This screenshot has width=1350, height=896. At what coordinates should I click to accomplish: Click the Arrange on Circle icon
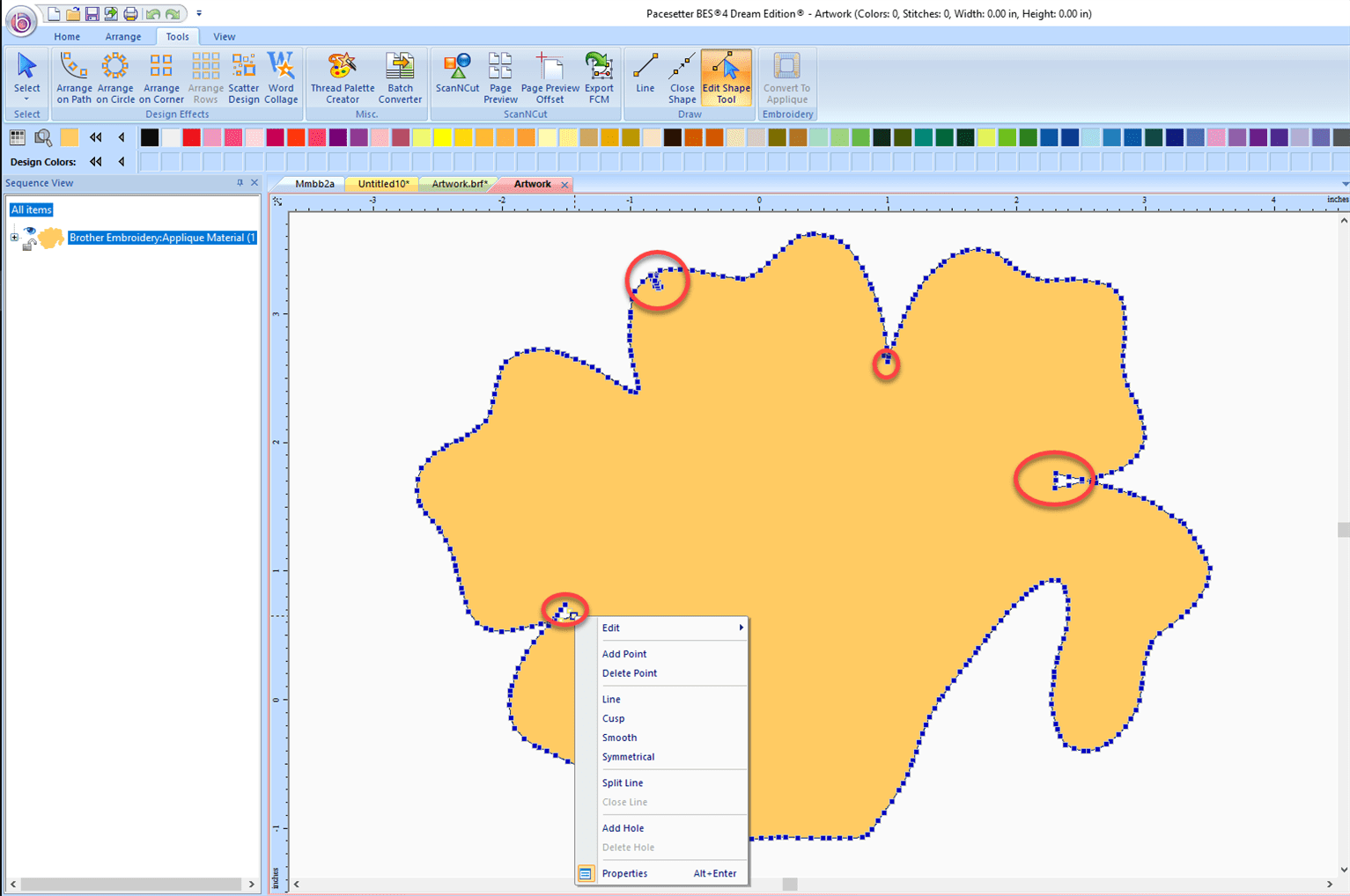(115, 77)
